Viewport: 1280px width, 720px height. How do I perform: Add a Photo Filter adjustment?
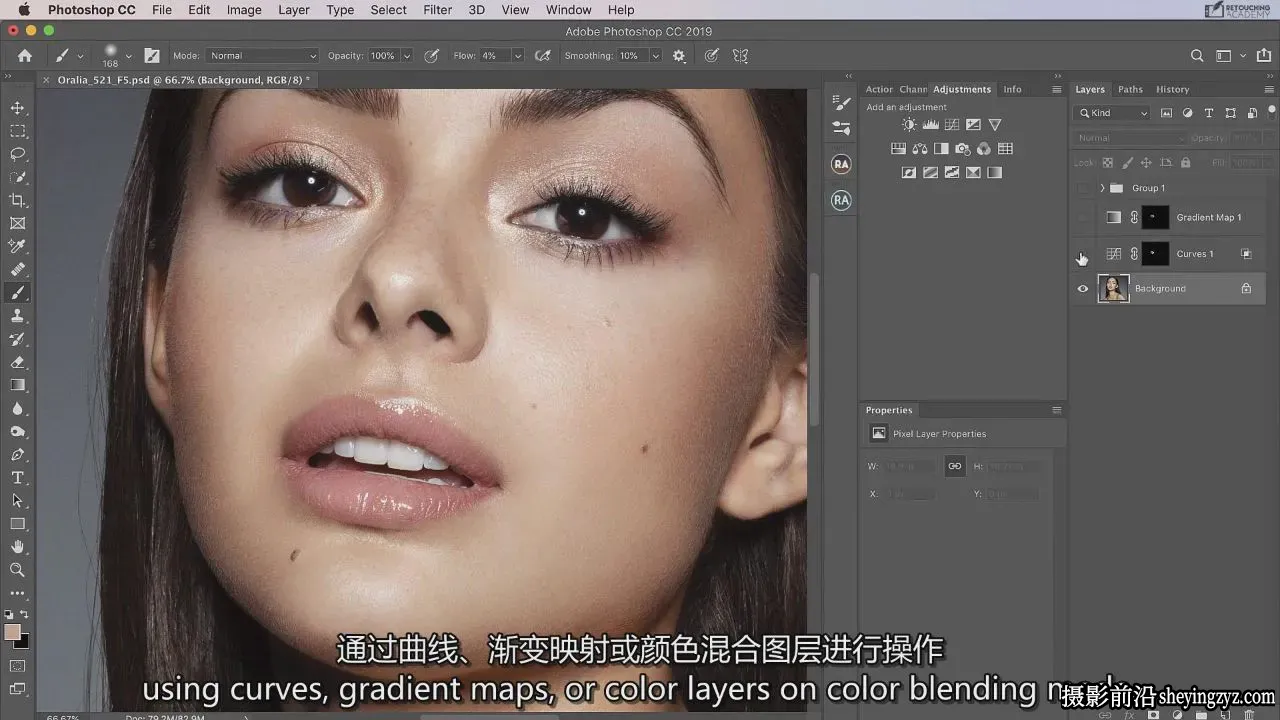click(962, 149)
